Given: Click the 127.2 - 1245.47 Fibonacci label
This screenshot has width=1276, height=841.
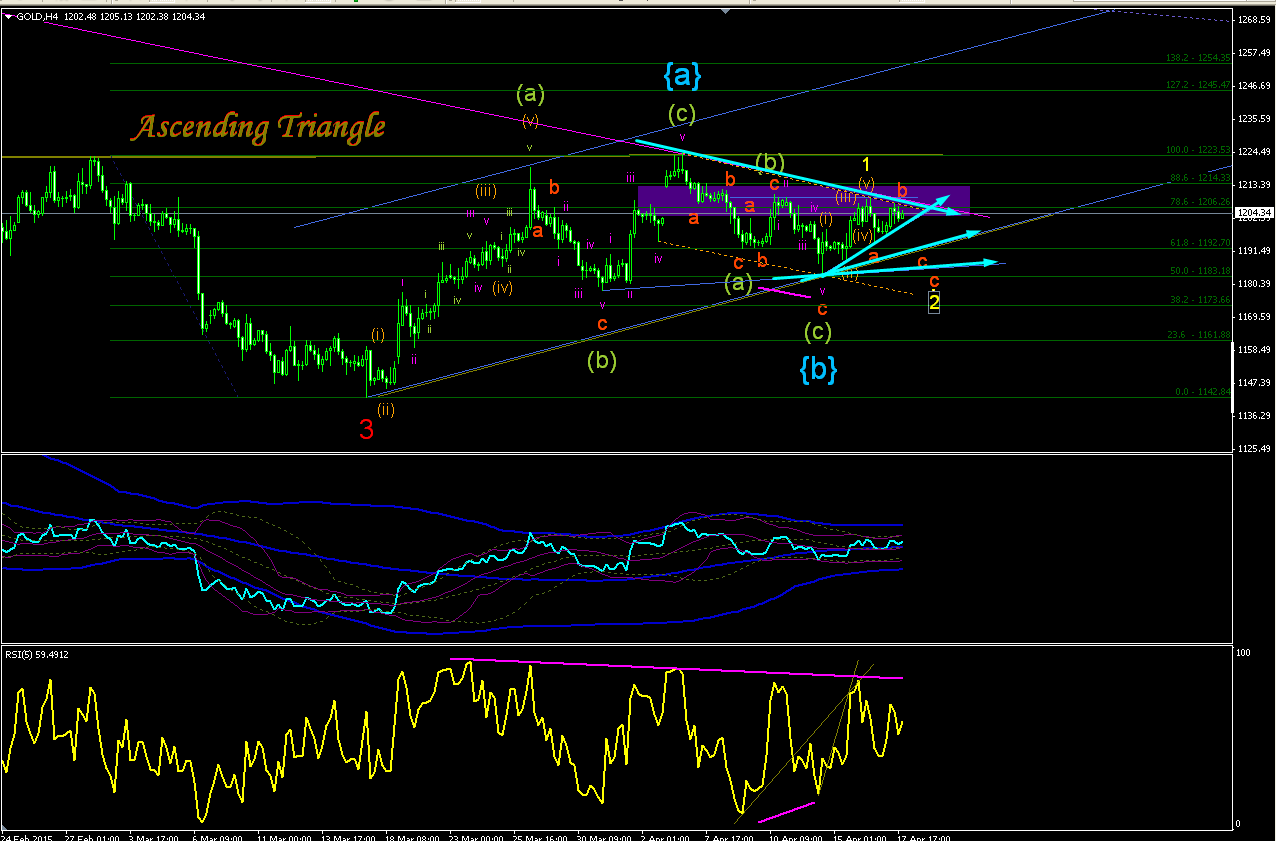Looking at the screenshot, I should 1199,85.
